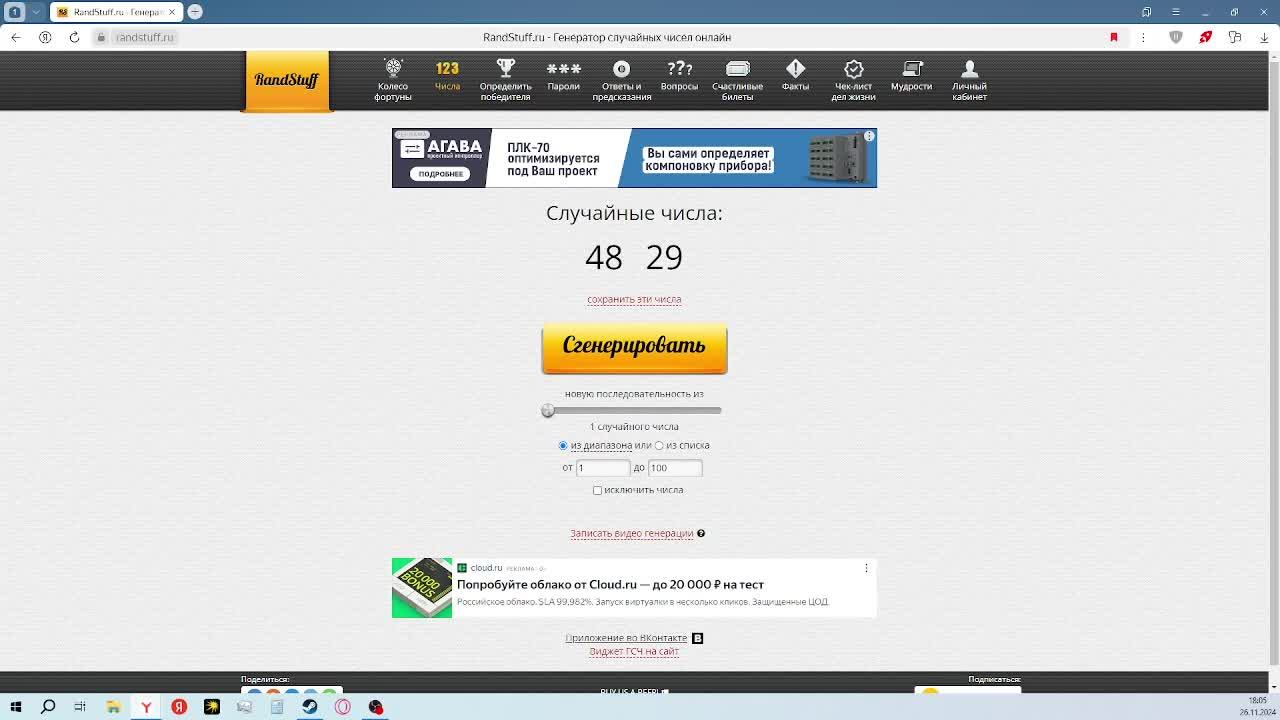Click the red bookmark icon

(1114, 37)
